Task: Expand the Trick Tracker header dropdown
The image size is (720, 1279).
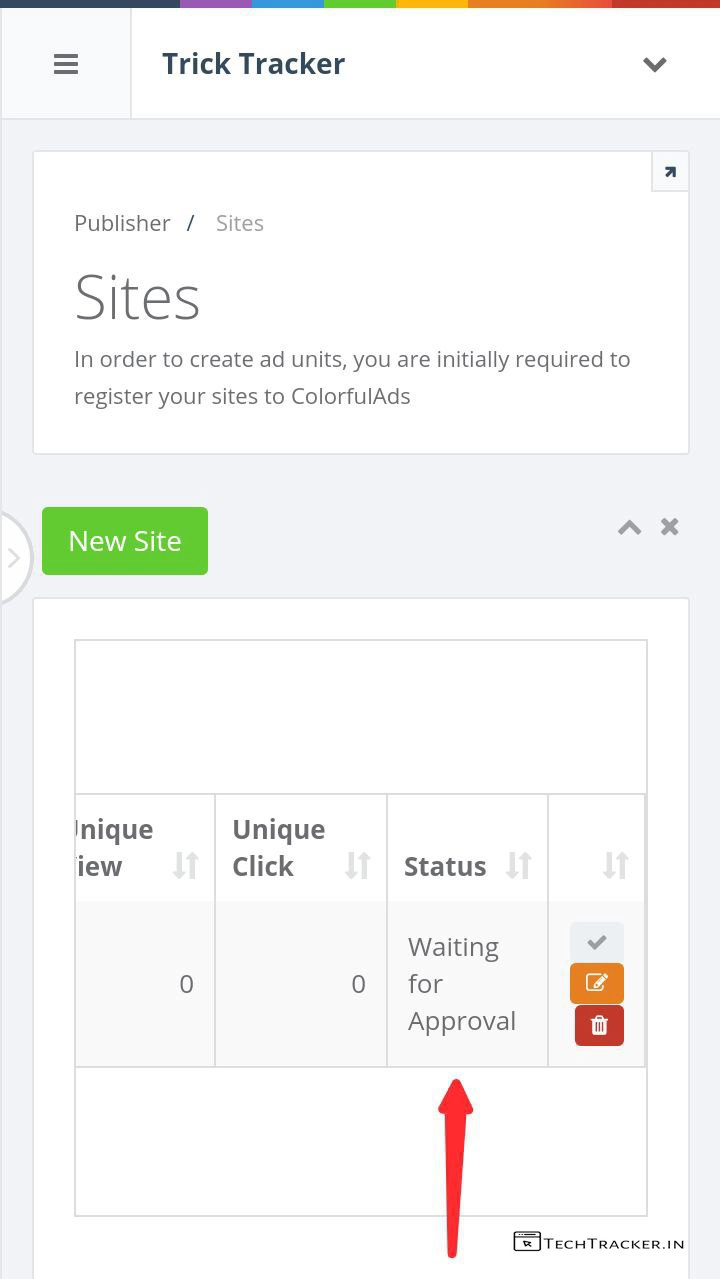Action: pos(654,65)
